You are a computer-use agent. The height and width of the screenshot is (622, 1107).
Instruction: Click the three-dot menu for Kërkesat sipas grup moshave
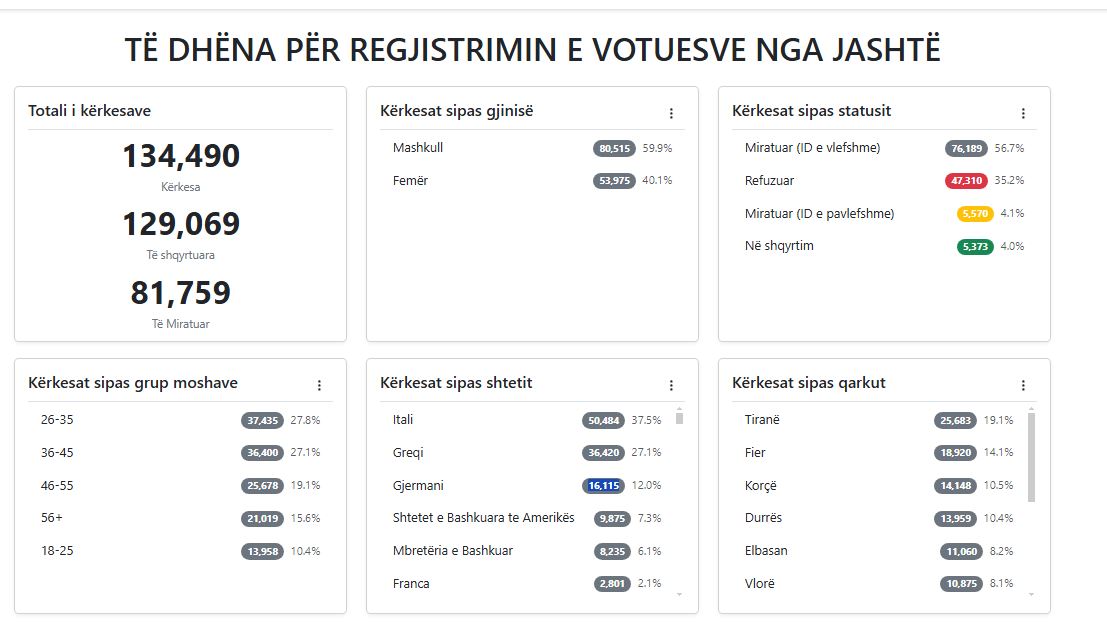319,385
